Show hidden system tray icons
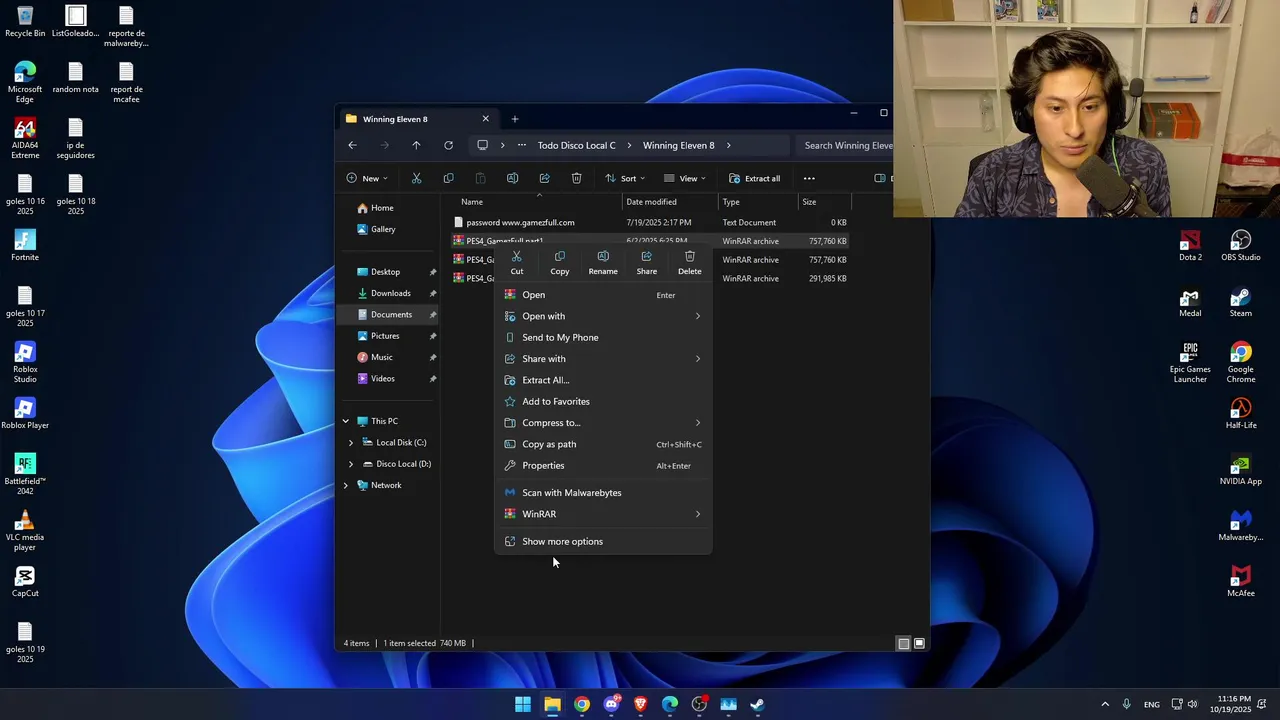The image size is (1280, 720). click(x=1105, y=705)
